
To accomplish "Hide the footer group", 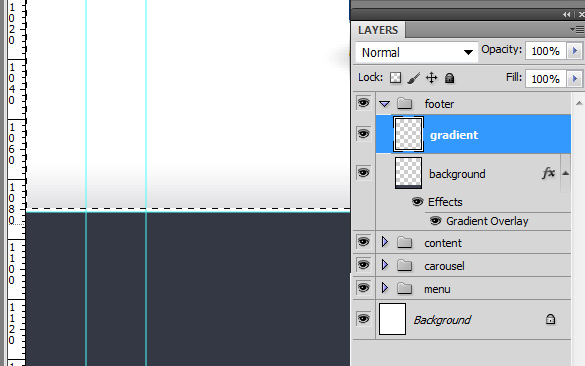I will tap(363, 102).
